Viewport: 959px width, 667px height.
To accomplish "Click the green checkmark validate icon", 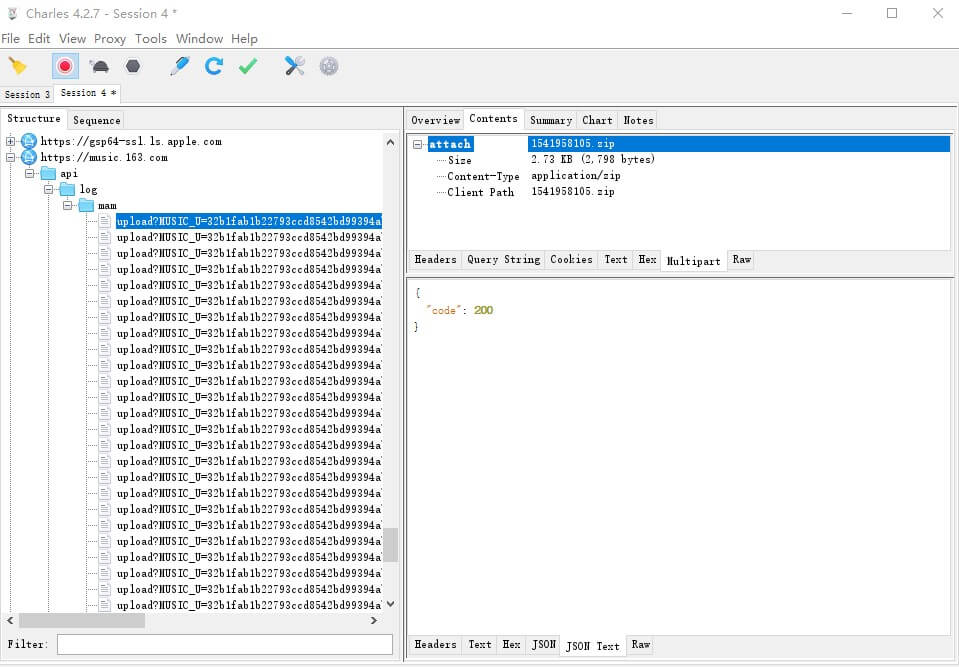I will click(248, 66).
